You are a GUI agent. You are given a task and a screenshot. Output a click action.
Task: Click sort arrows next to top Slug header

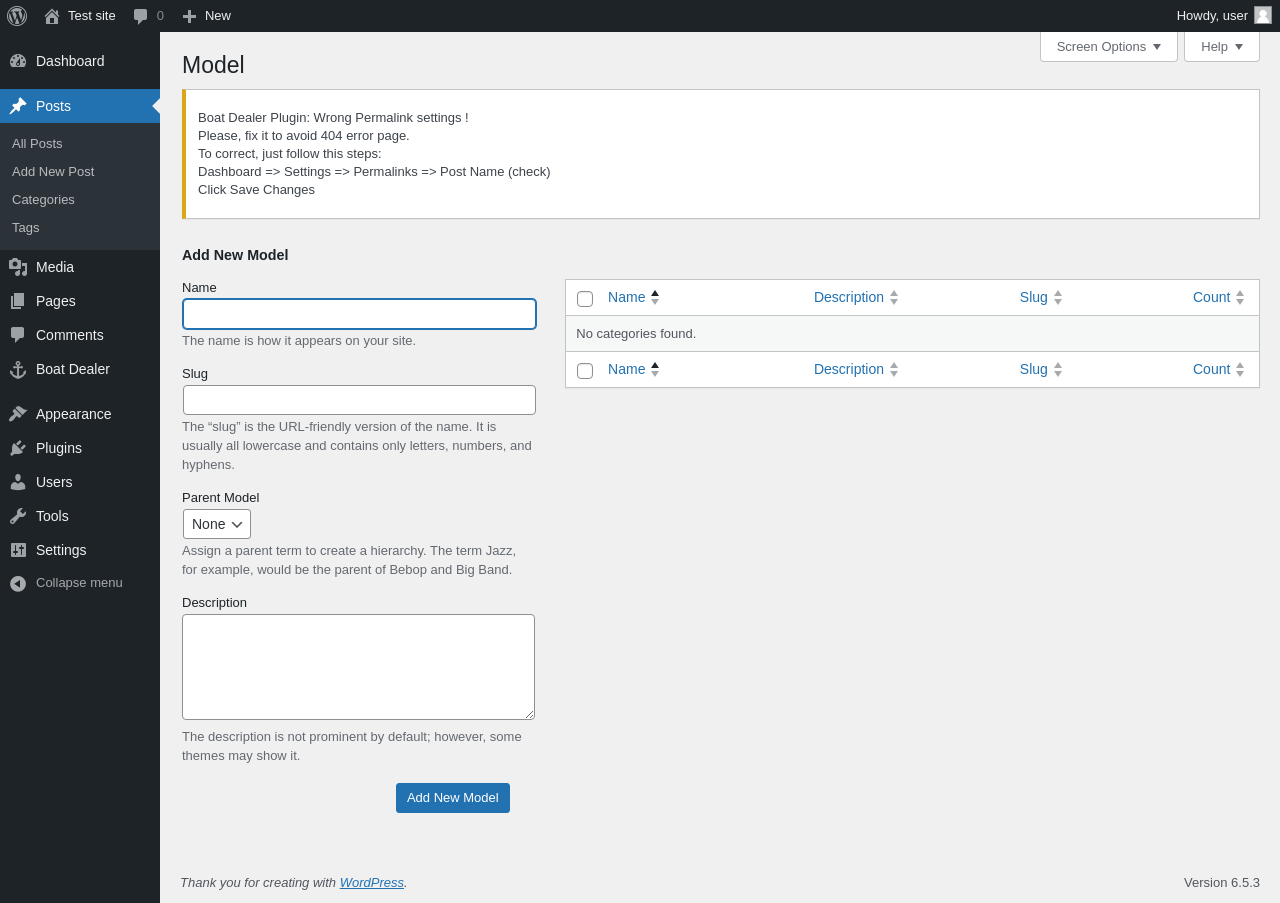click(1058, 298)
